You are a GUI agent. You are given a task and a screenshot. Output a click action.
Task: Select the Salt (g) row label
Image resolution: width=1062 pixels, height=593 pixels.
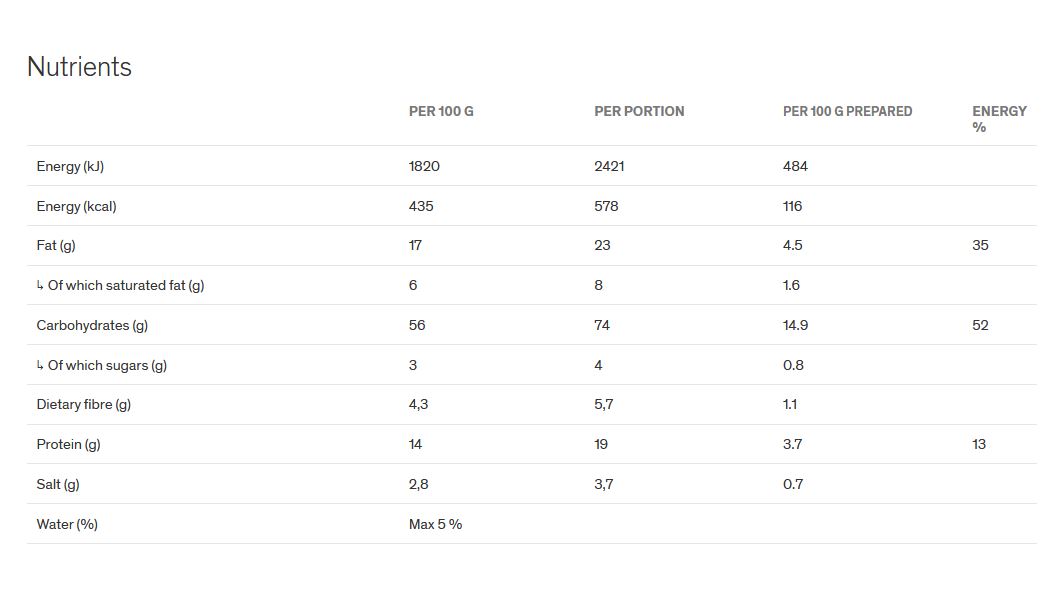tap(58, 484)
